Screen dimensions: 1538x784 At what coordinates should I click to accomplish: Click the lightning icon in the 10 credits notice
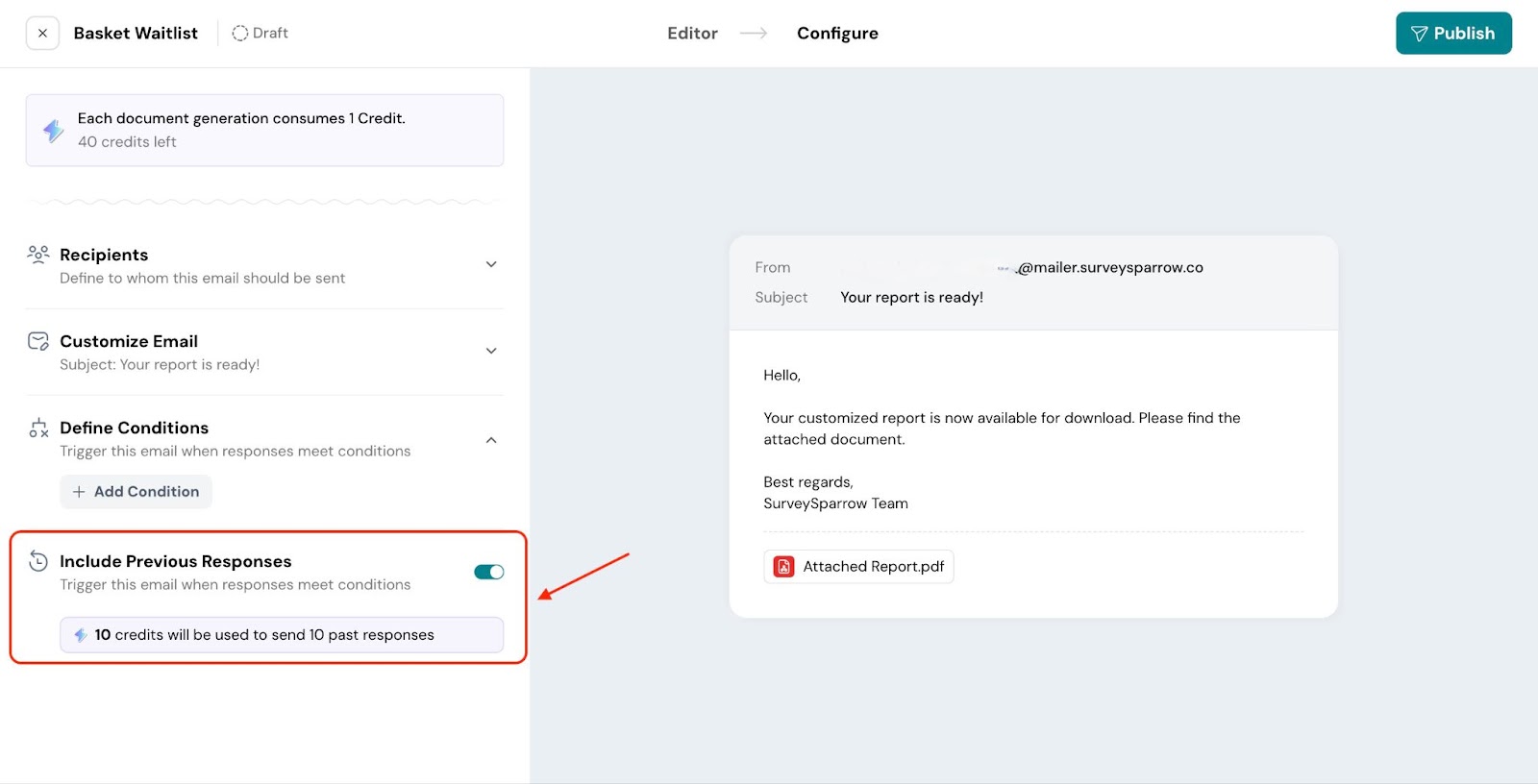tap(81, 635)
